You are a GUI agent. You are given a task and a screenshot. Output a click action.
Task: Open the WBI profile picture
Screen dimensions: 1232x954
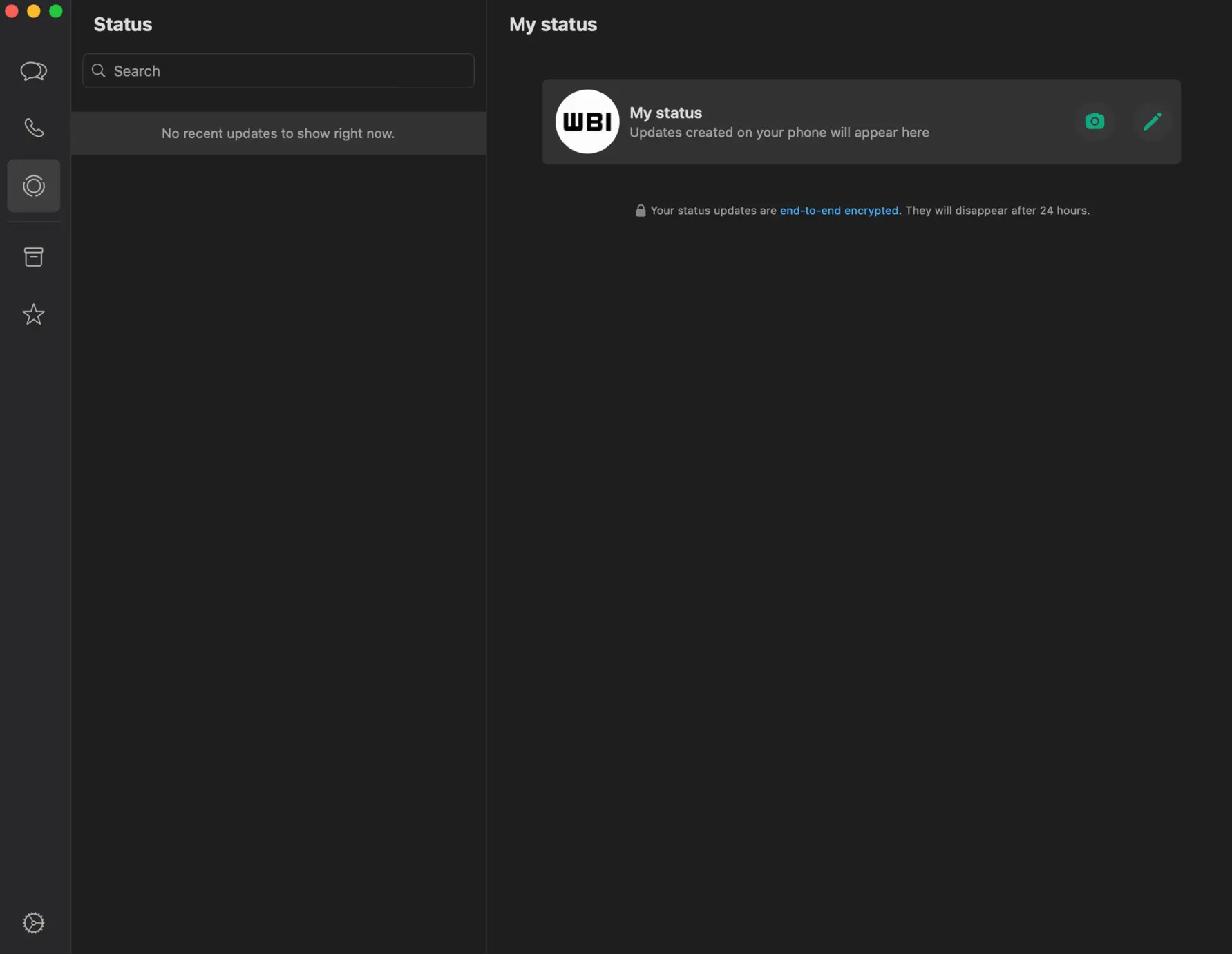587,122
